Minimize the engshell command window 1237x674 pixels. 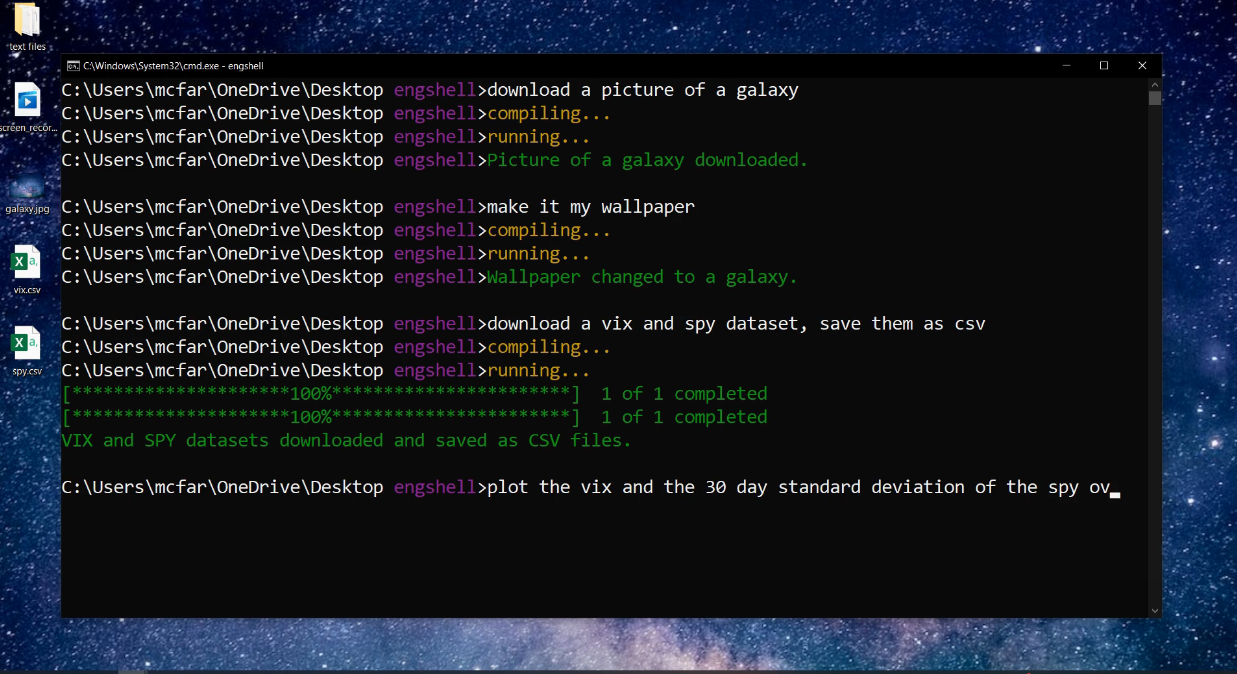click(x=1068, y=66)
